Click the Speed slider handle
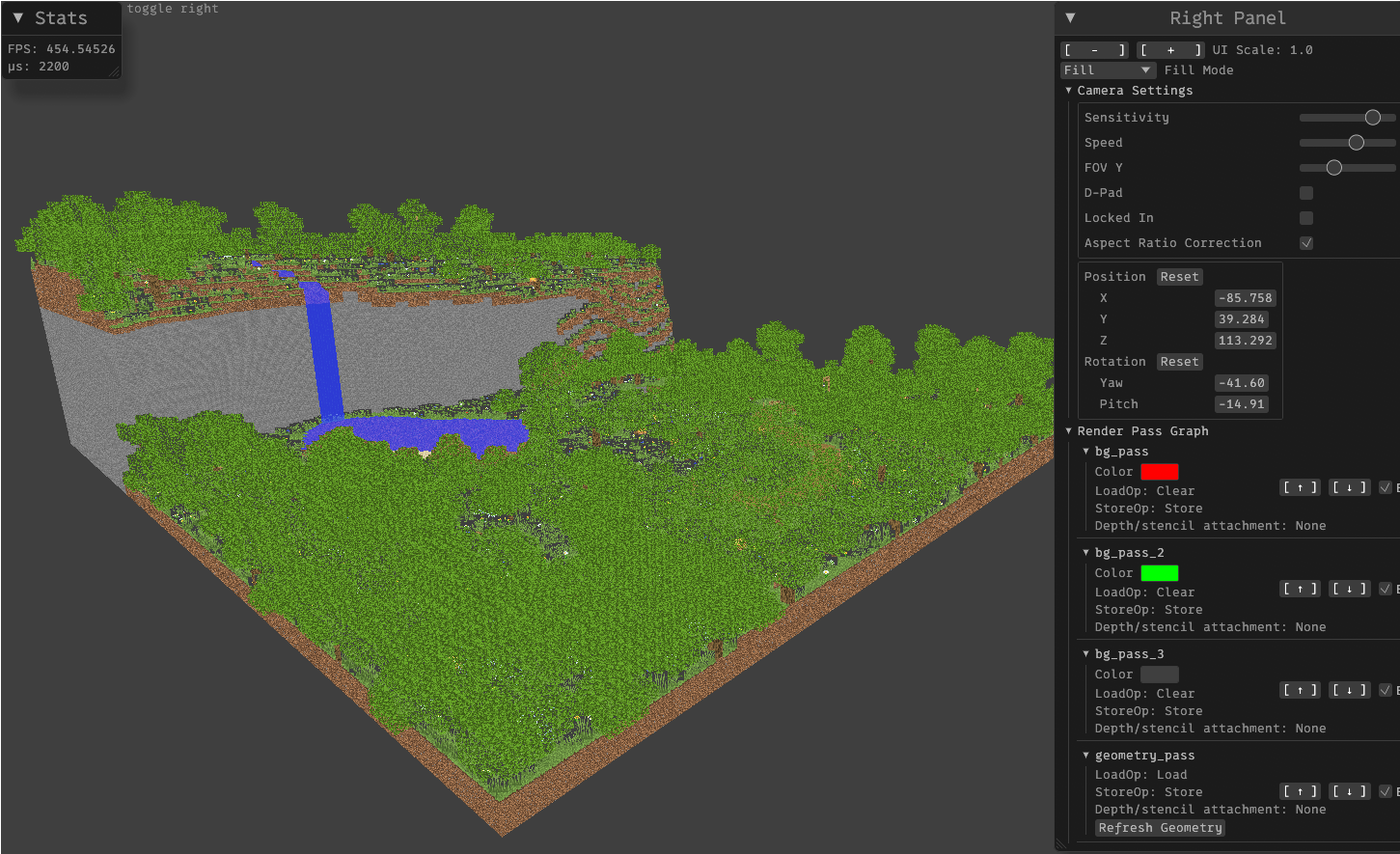The image size is (1400, 854). pos(1356,142)
